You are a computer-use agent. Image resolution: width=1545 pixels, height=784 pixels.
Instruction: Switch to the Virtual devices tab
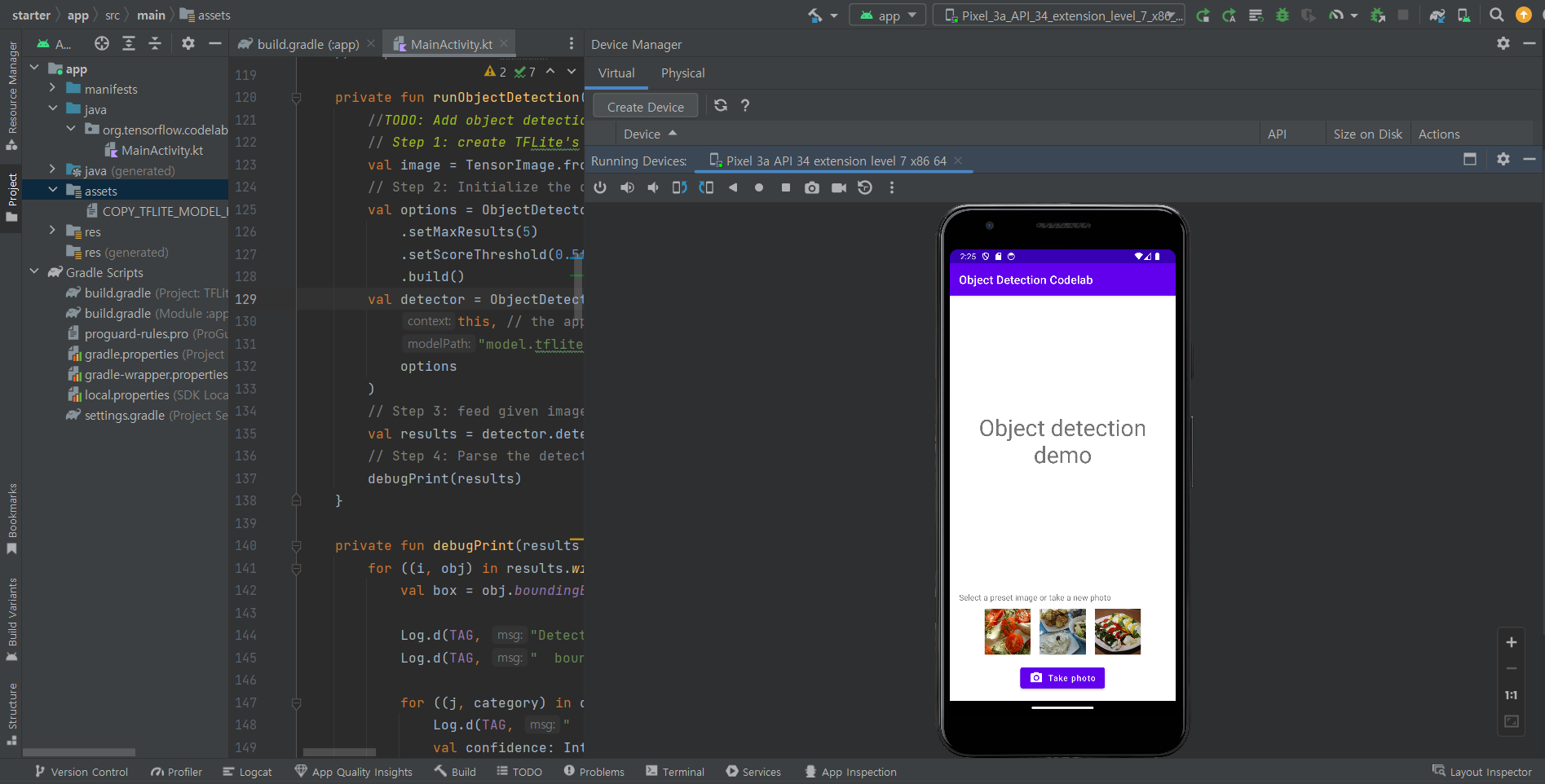(616, 73)
